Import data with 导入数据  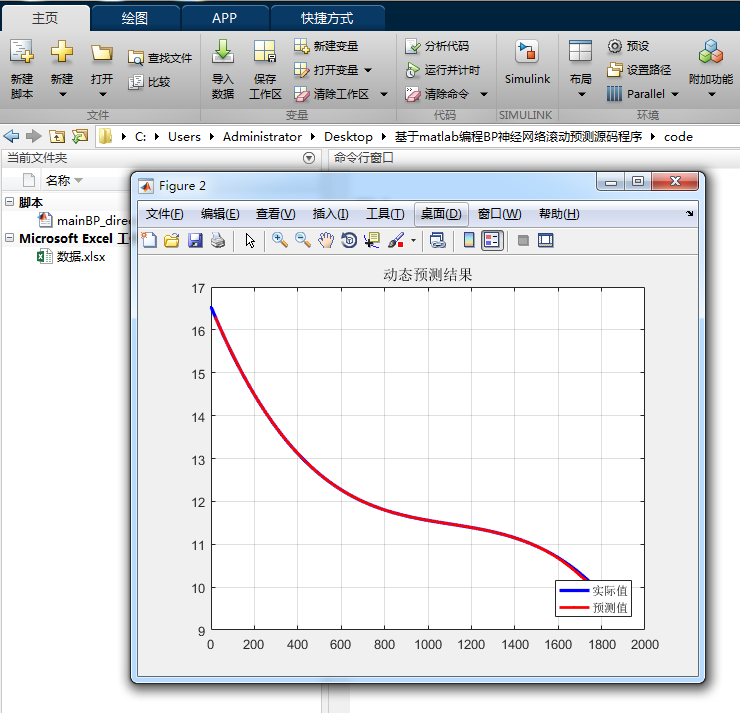pyautogui.click(x=223, y=69)
